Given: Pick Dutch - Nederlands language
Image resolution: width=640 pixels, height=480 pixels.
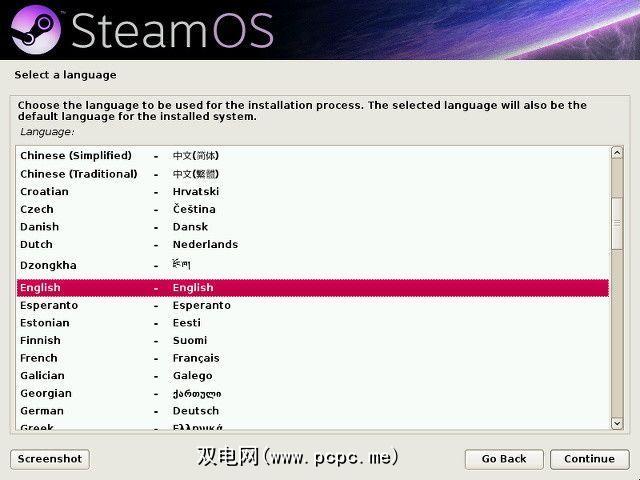Looking at the screenshot, I should (313, 244).
